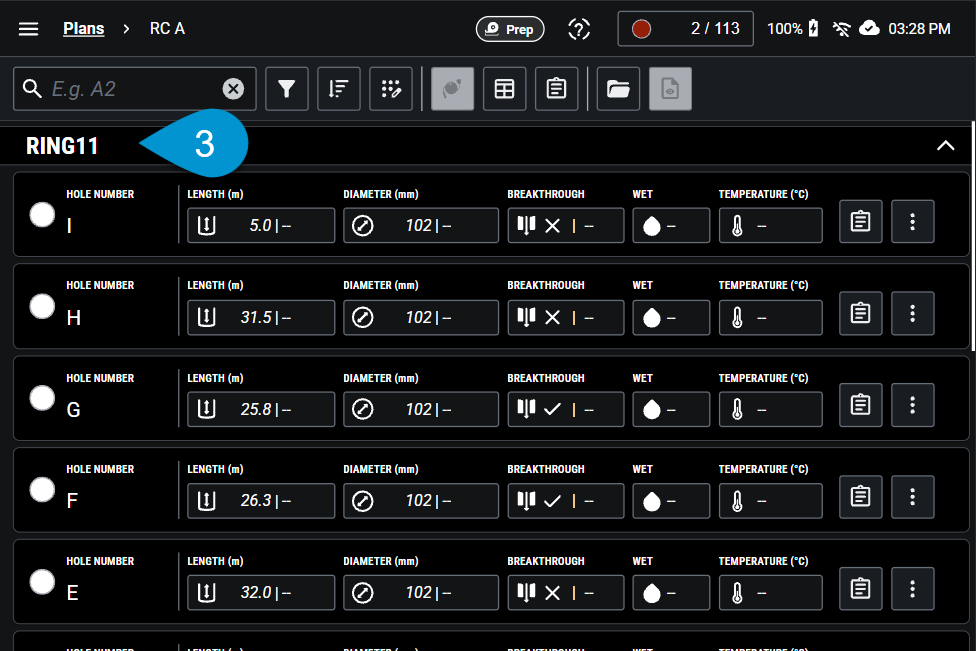Open the folder plans browser
Screen dimensions: 976x651
[x=618, y=89]
